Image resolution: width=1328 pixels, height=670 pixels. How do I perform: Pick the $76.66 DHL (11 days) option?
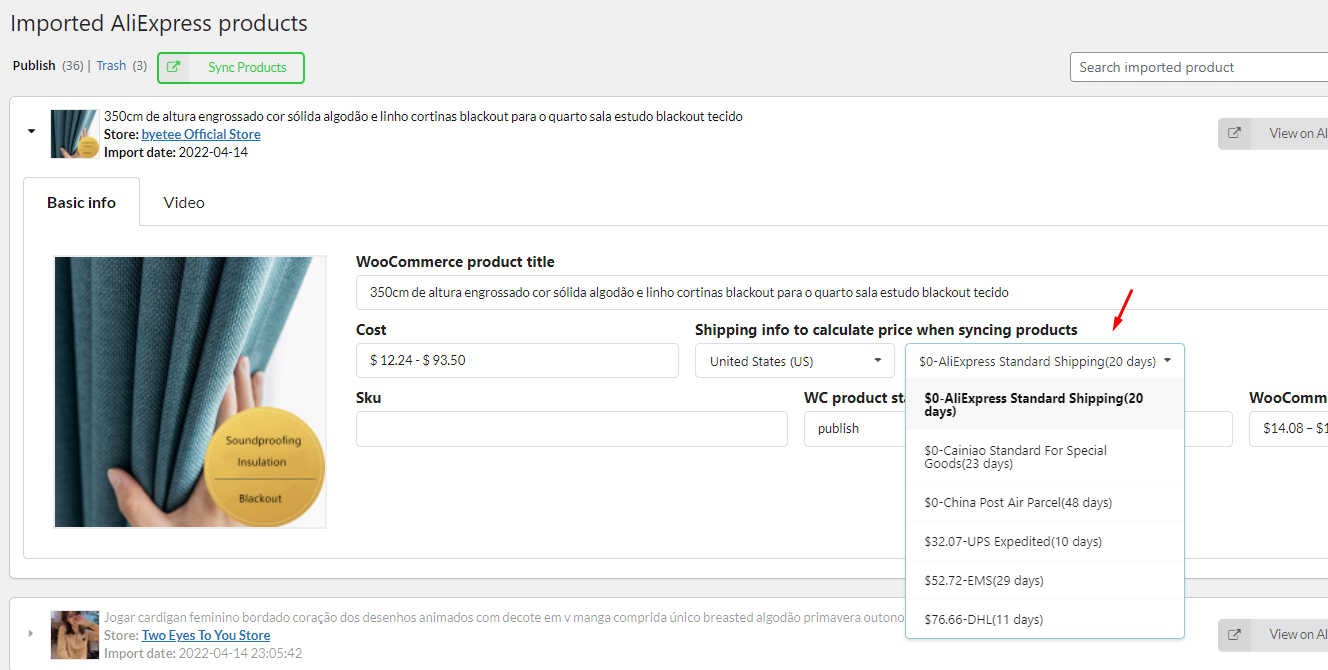[1045, 619]
